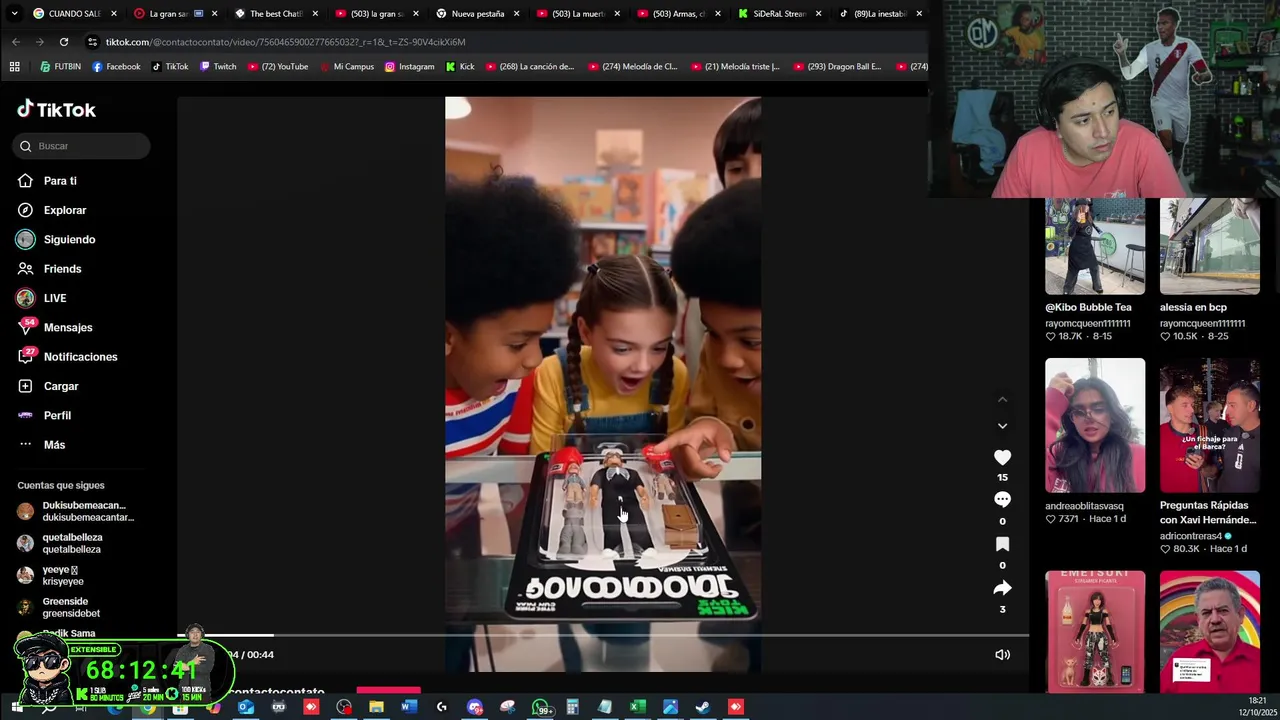Seek along the video progress bar
The image size is (1280, 720).
click(603, 635)
